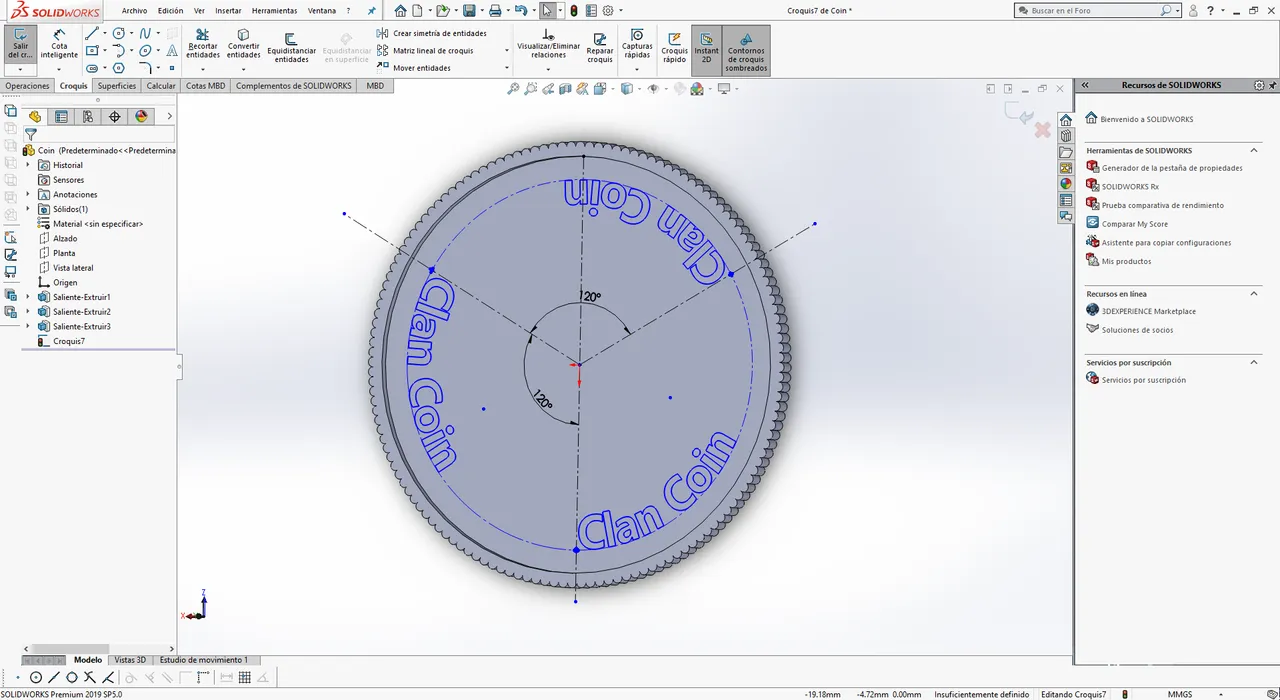This screenshot has height=700, width=1280.
Task: Open the ConfigurationManager tab icon
Action: point(88,116)
